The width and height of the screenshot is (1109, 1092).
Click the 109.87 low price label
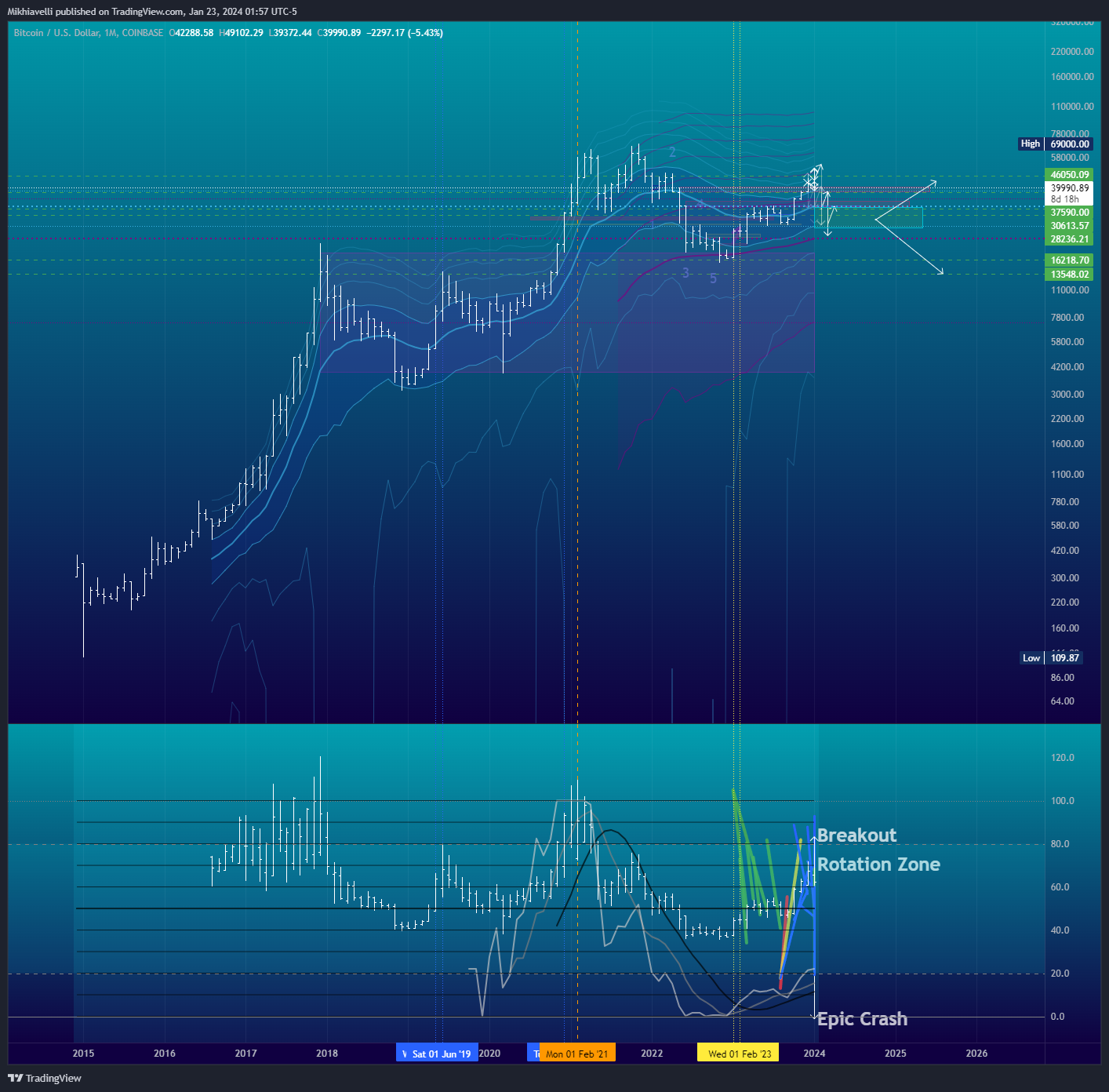tap(1064, 658)
